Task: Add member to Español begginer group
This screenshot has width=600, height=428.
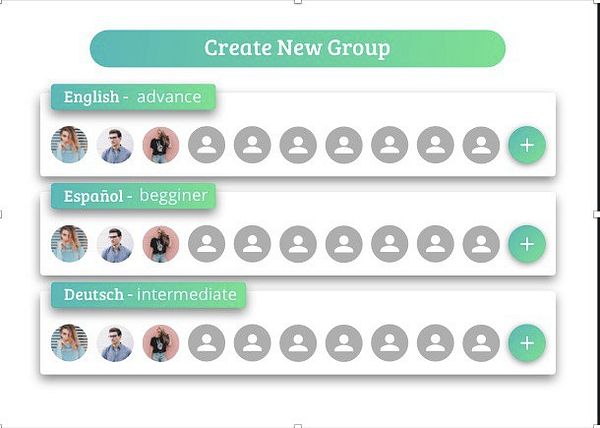Action: pyautogui.click(x=527, y=244)
